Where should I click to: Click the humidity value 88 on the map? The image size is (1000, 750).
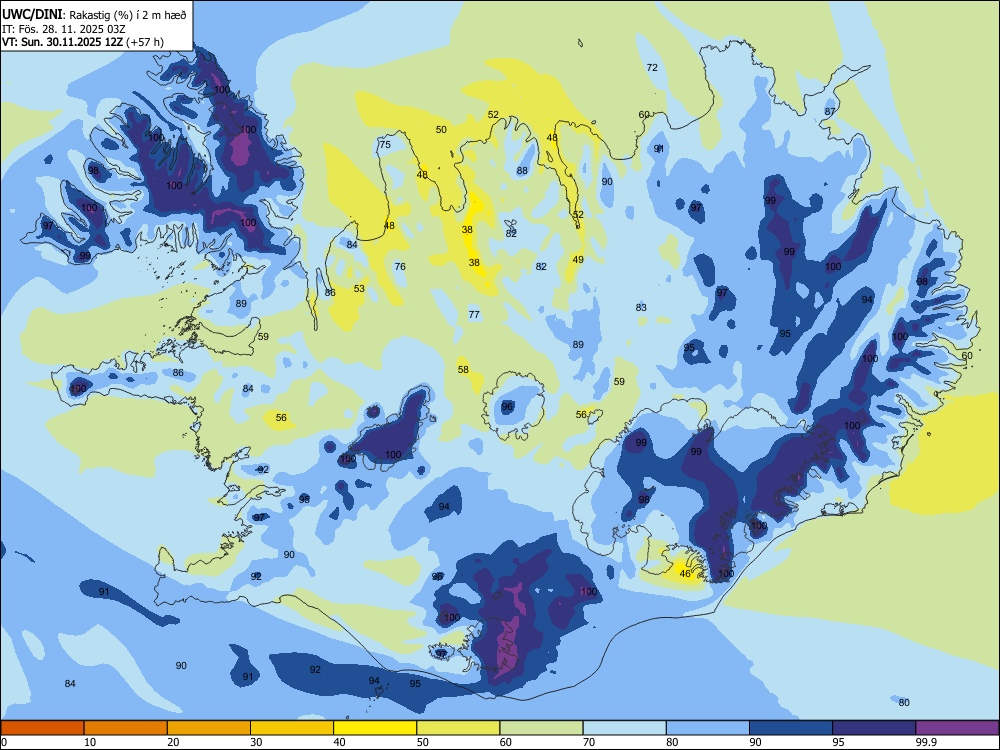[522, 170]
